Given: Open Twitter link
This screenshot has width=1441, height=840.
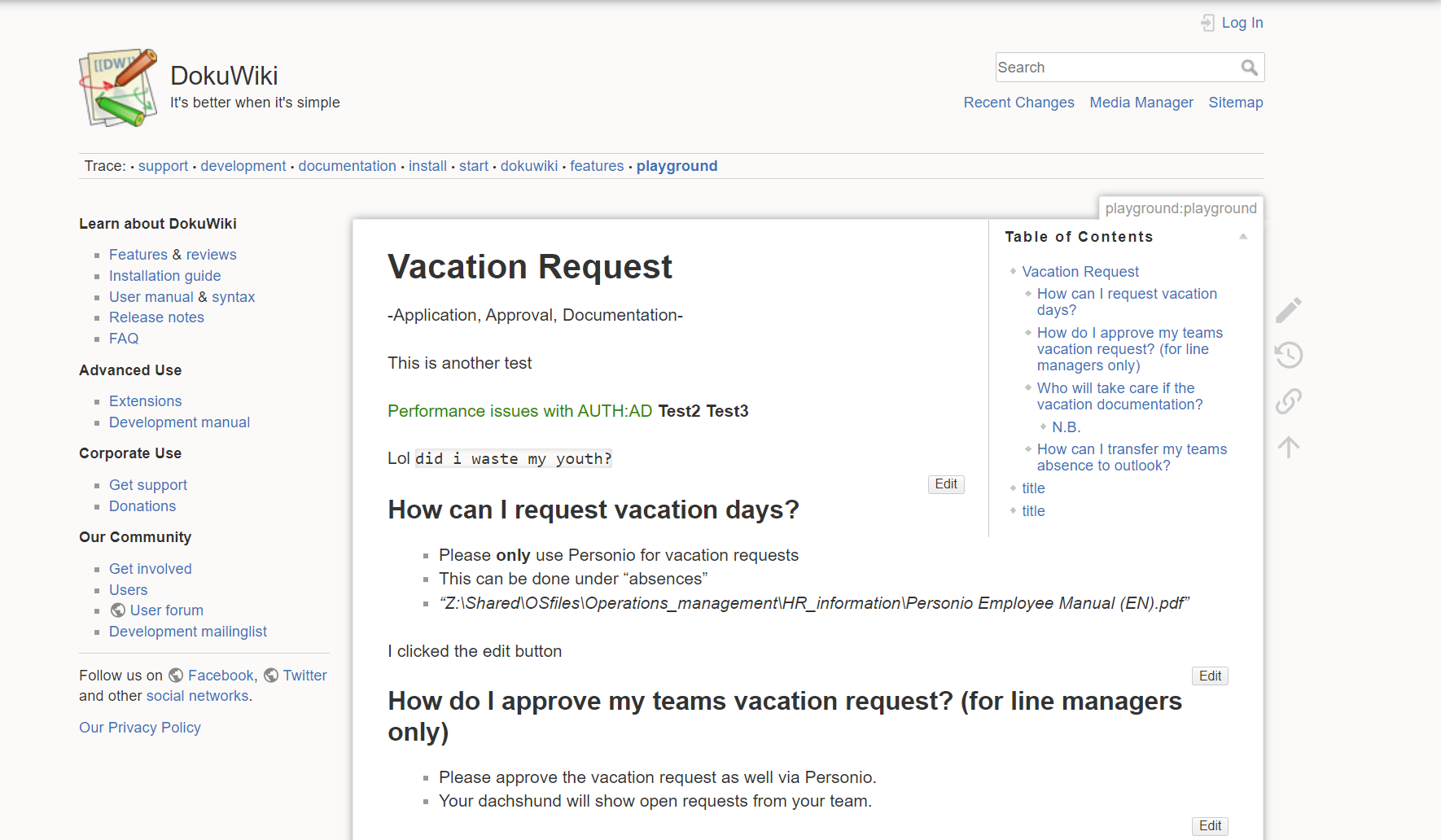Looking at the screenshot, I should (x=304, y=676).
